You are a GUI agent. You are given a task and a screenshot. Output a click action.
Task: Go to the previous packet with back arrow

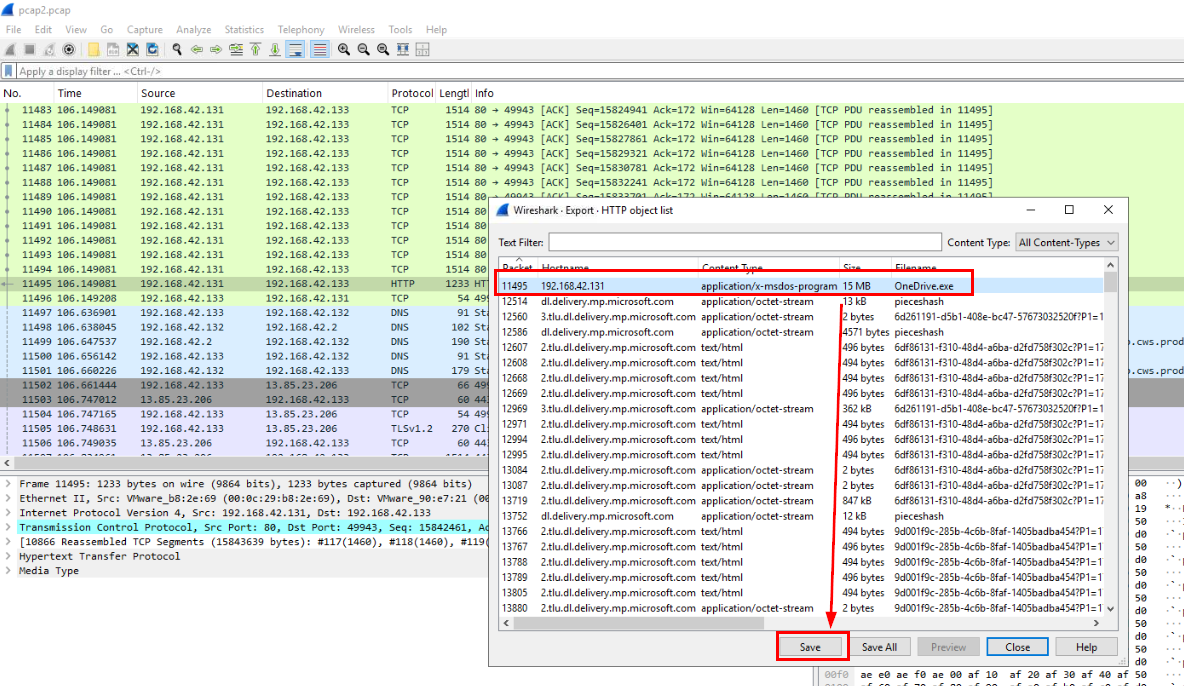coord(197,49)
